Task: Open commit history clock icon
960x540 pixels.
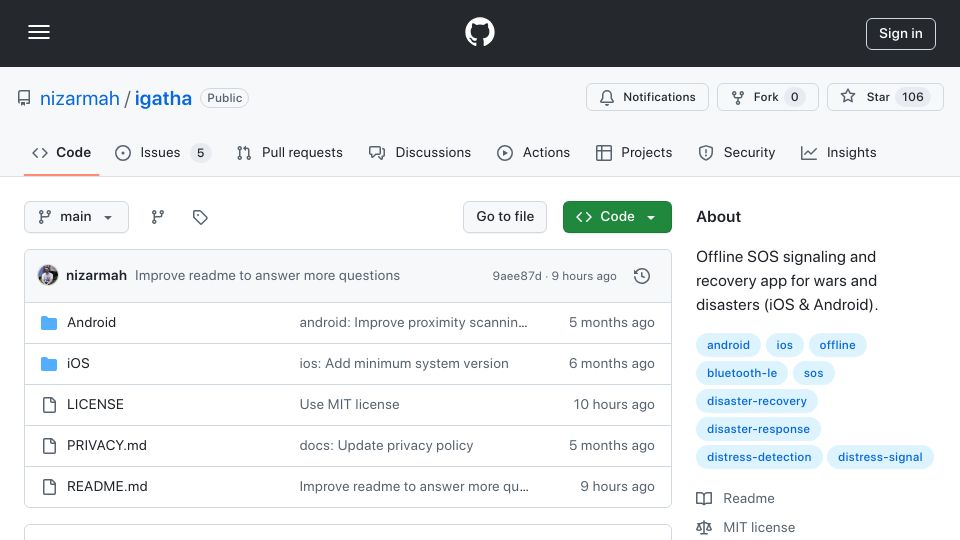Action: (x=642, y=276)
